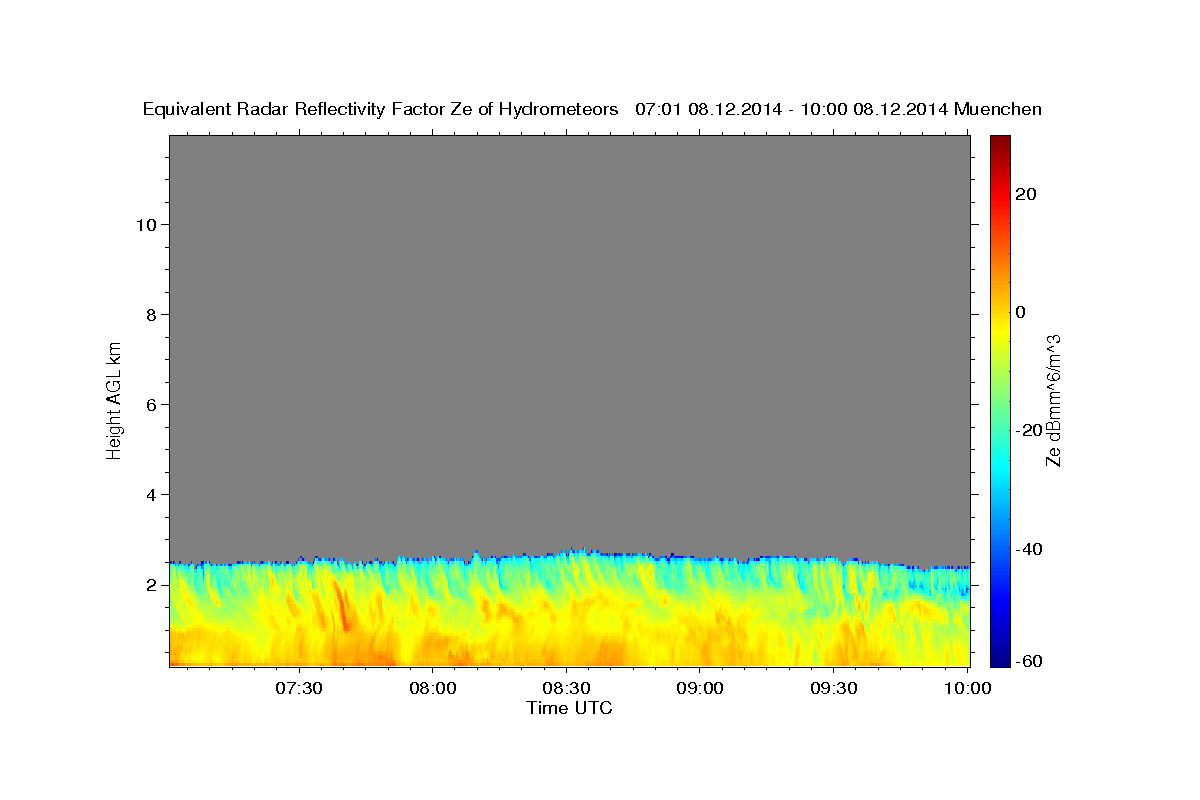This screenshot has width=1200, height=800.
Task: Click the gray no-data region of the plot
Action: [x=569, y=340]
